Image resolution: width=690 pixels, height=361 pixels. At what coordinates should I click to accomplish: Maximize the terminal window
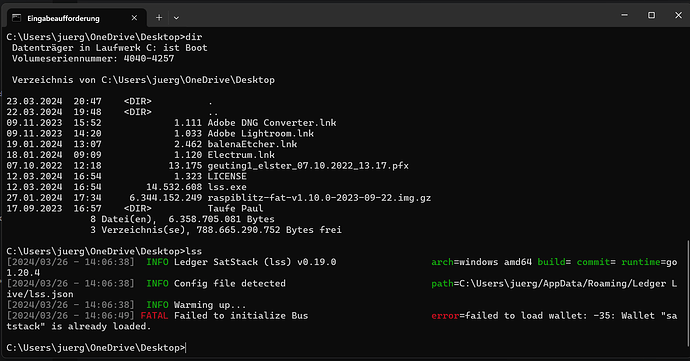point(651,15)
